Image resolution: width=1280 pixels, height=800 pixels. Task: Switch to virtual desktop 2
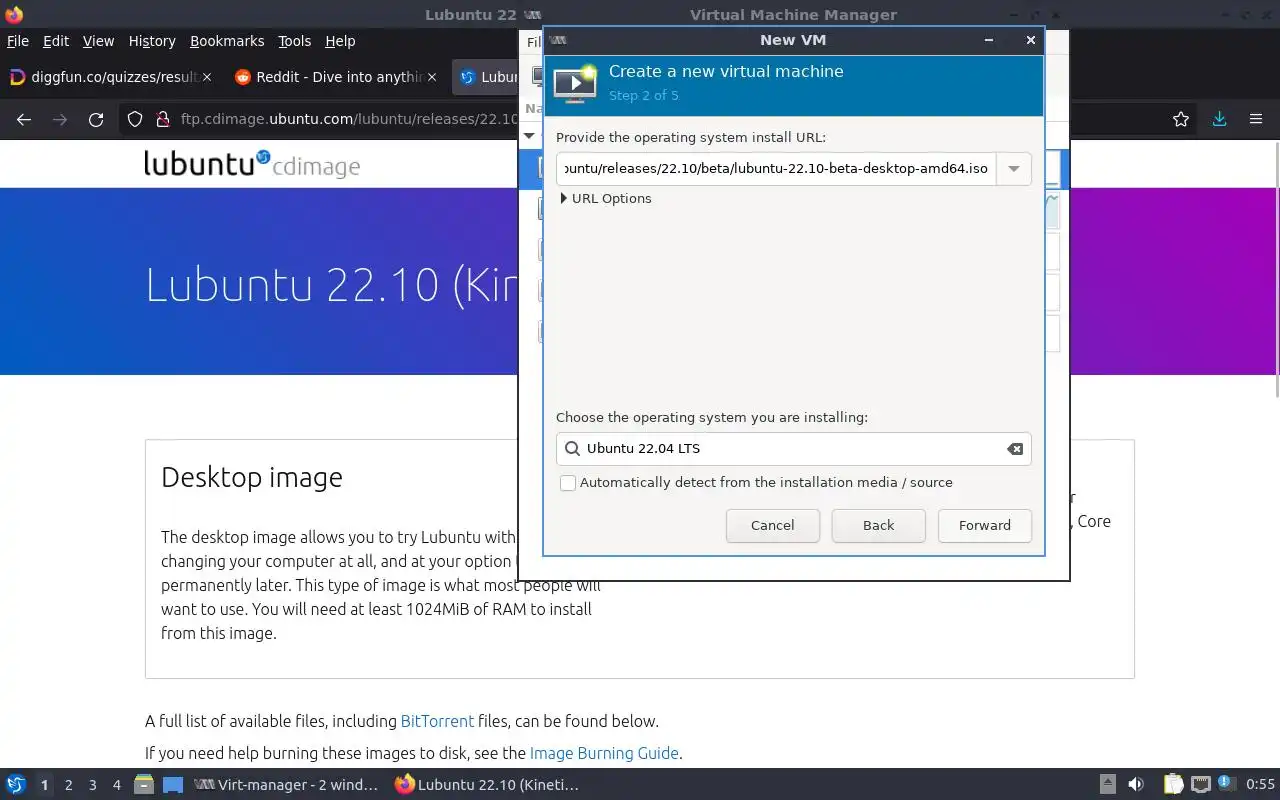(x=68, y=785)
